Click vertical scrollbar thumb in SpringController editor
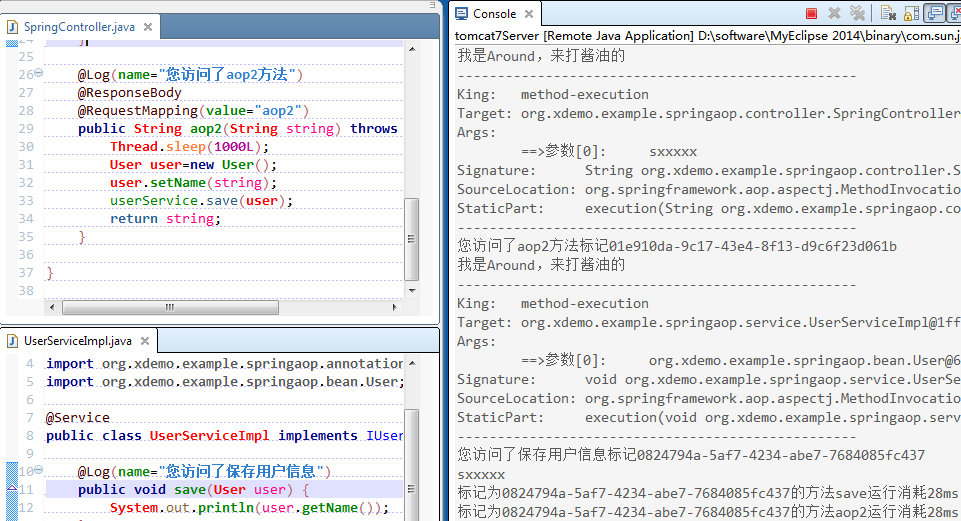Viewport: 961px width, 521px height. click(412, 239)
